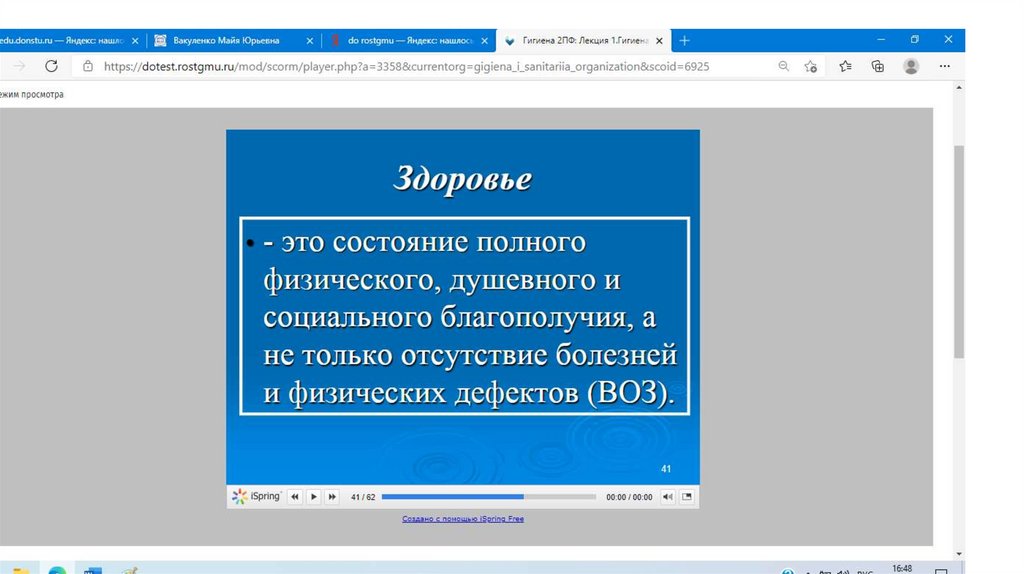Image resolution: width=1024 pixels, height=574 pixels.
Task: Open Settings and more menu
Action: click(946, 66)
